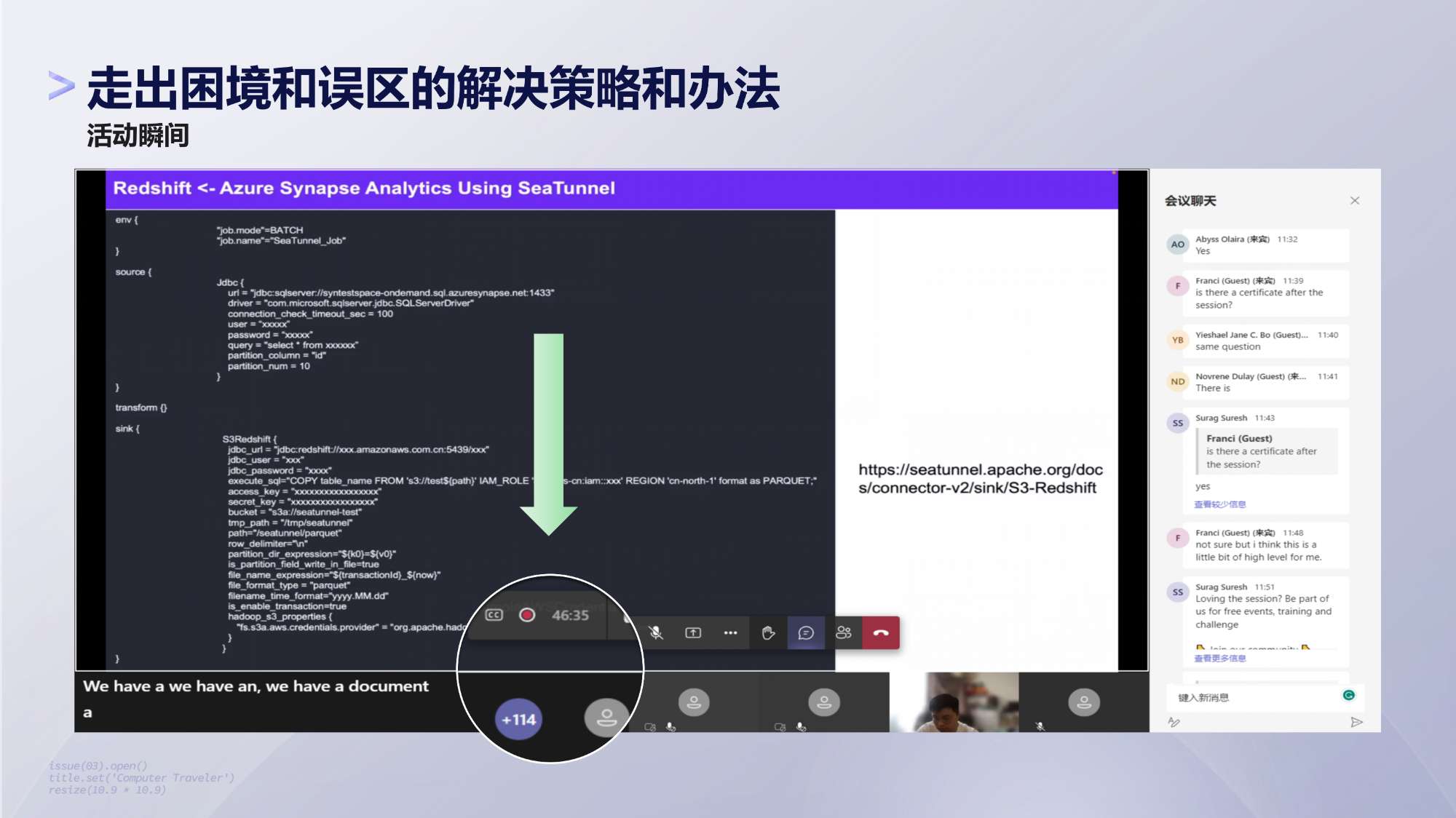This screenshot has width=1456, height=818.
Task: Open the quoted Franci (Guest) message in the reply
Action: [x=1267, y=451]
